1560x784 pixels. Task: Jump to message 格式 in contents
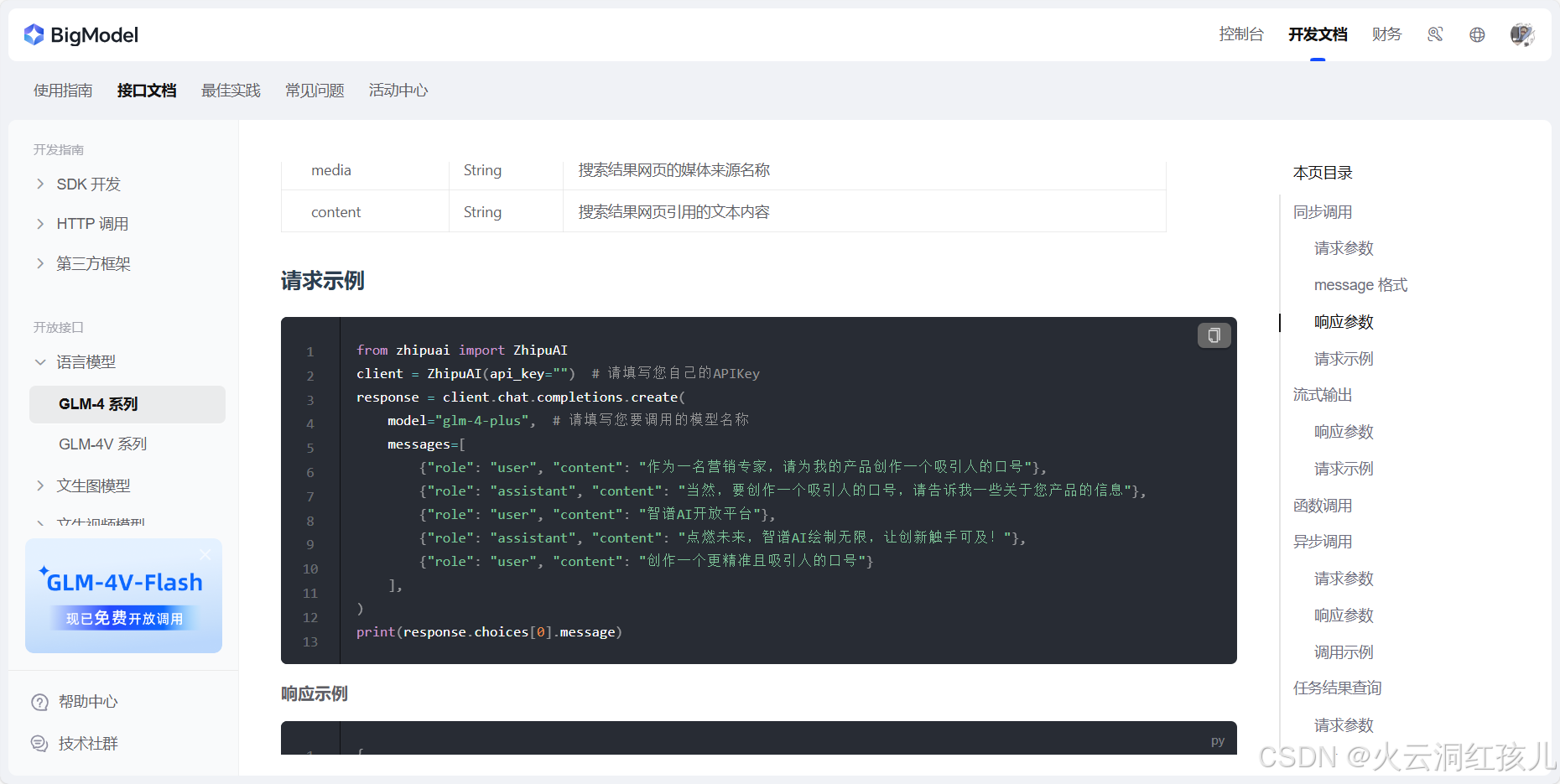1360,285
